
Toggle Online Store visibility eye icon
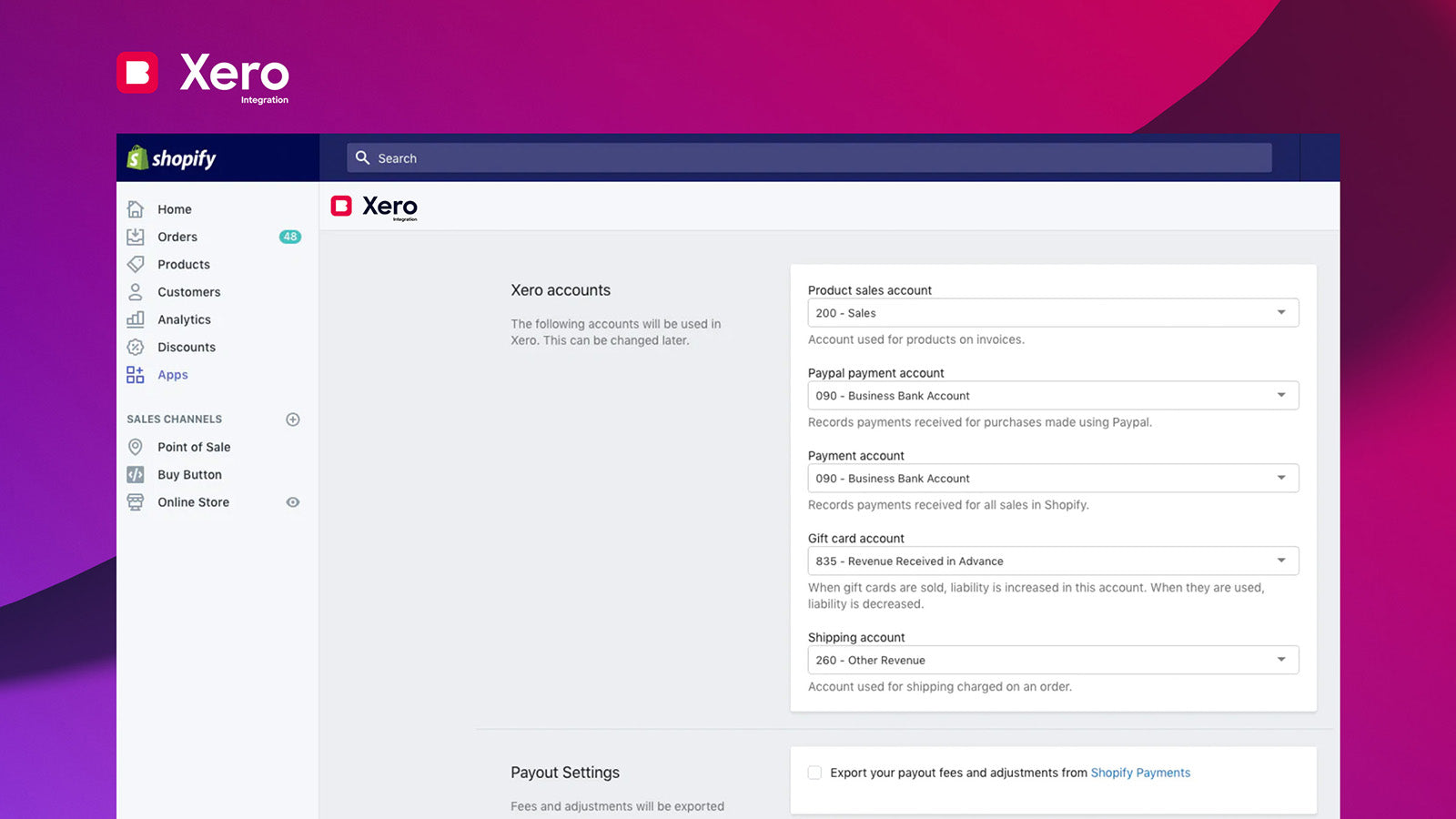point(292,501)
